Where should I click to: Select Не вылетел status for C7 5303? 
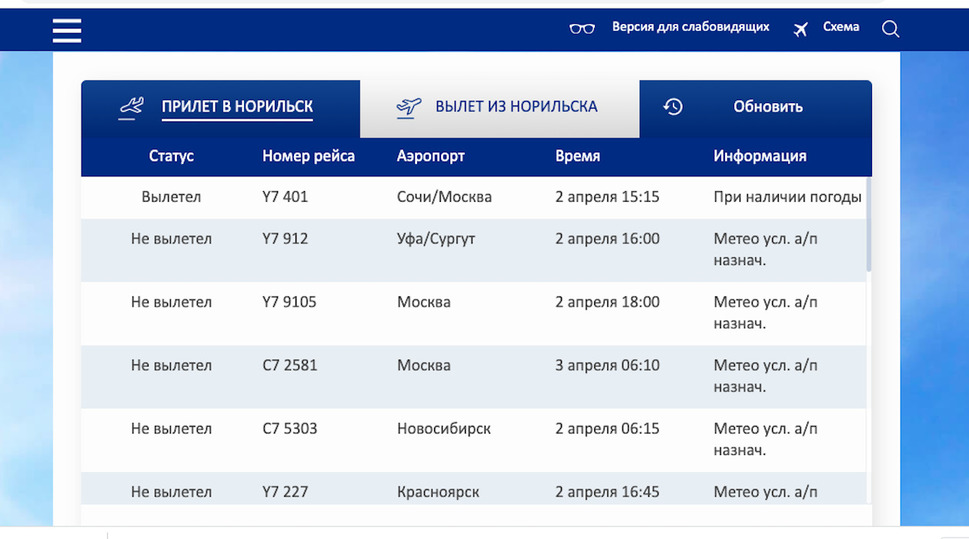pos(171,428)
